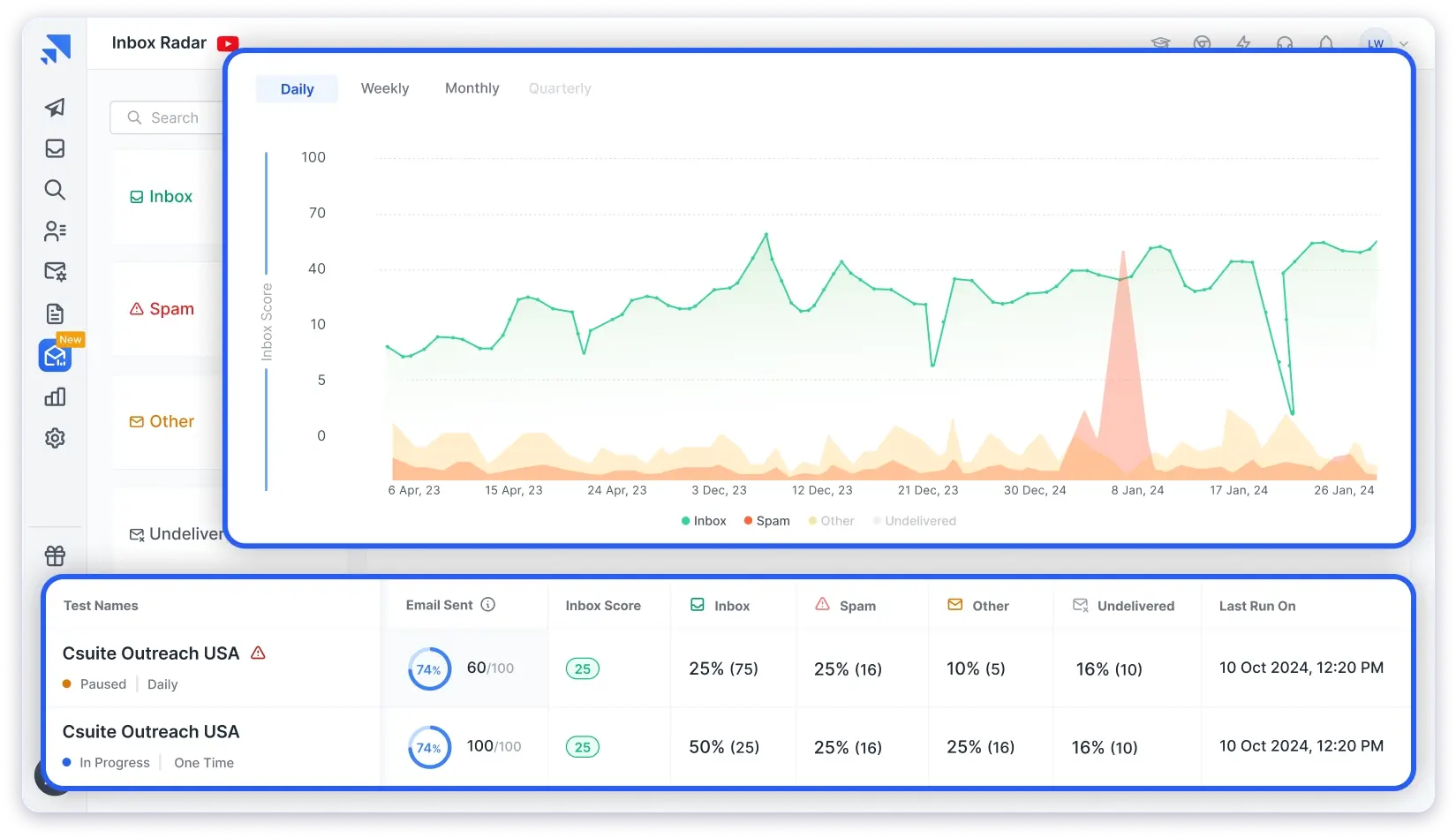The width and height of the screenshot is (1456, 838).
Task: Switch to the Weekly tab
Action: [x=385, y=88]
